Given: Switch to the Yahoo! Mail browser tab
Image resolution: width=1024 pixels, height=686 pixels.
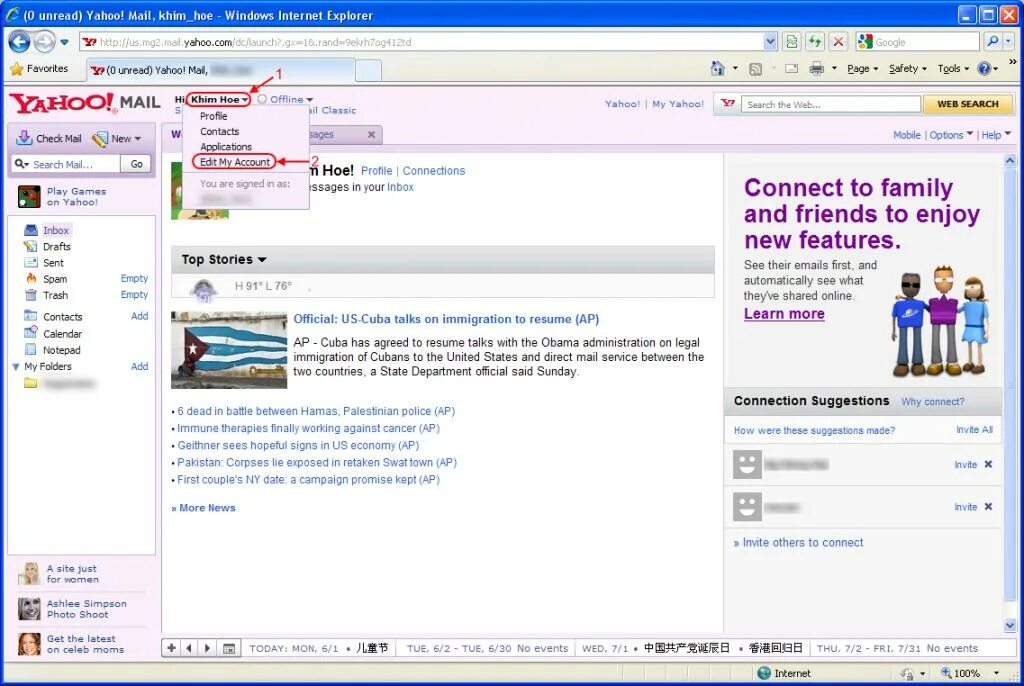Looking at the screenshot, I should click(221, 70).
